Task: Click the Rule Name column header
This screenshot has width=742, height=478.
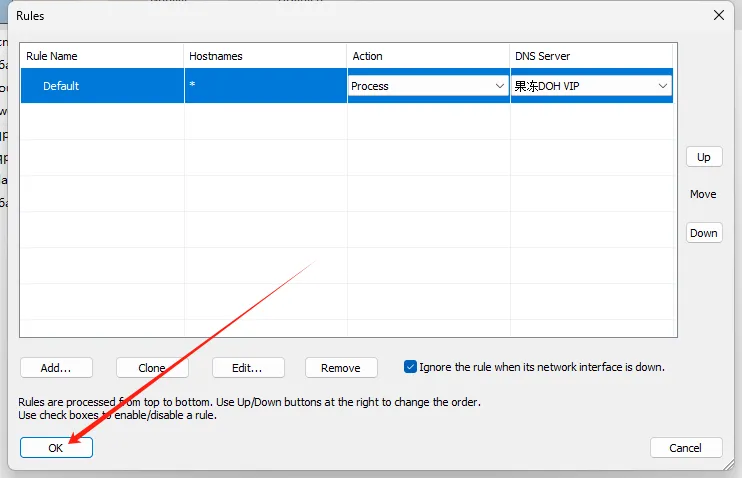Action: [102, 56]
